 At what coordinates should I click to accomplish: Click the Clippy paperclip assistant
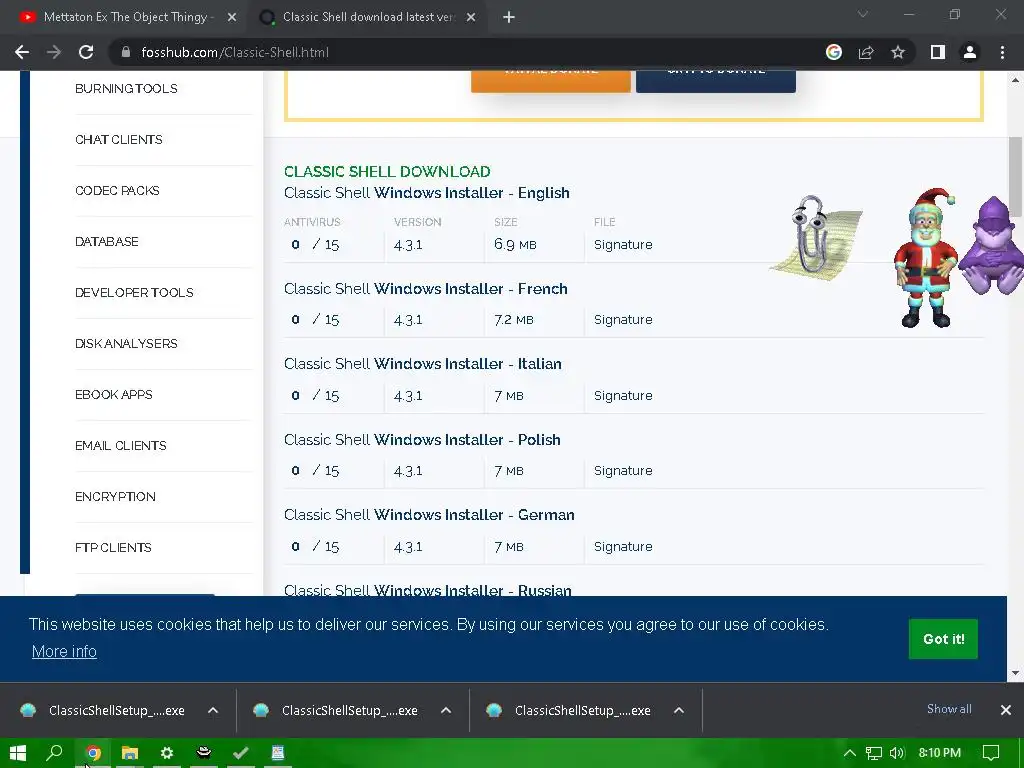pyautogui.click(x=816, y=236)
